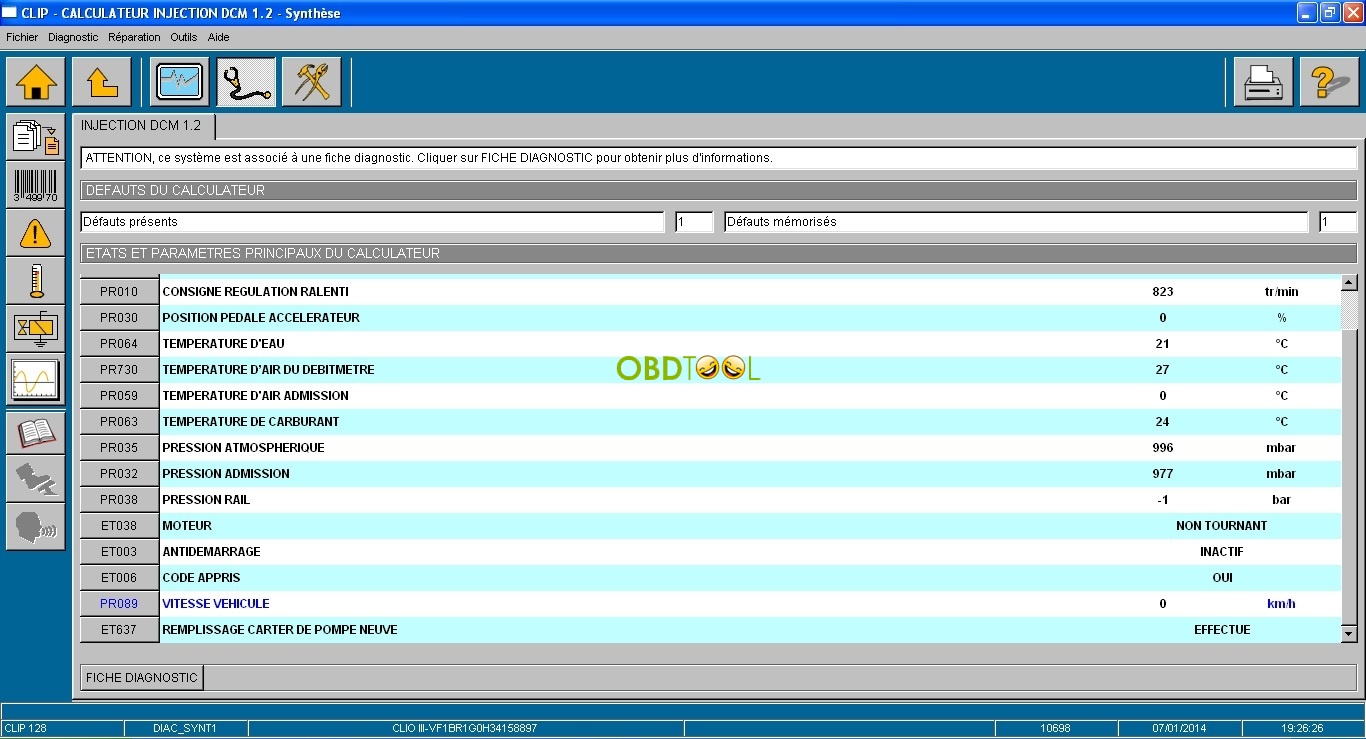The width and height of the screenshot is (1366, 739).
Task: Open the oscilloscope graph sidebar view
Action: point(35,379)
